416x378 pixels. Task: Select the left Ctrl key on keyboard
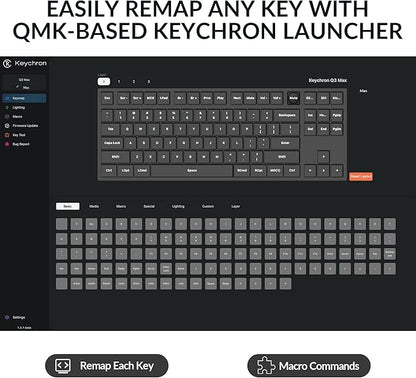109,170
